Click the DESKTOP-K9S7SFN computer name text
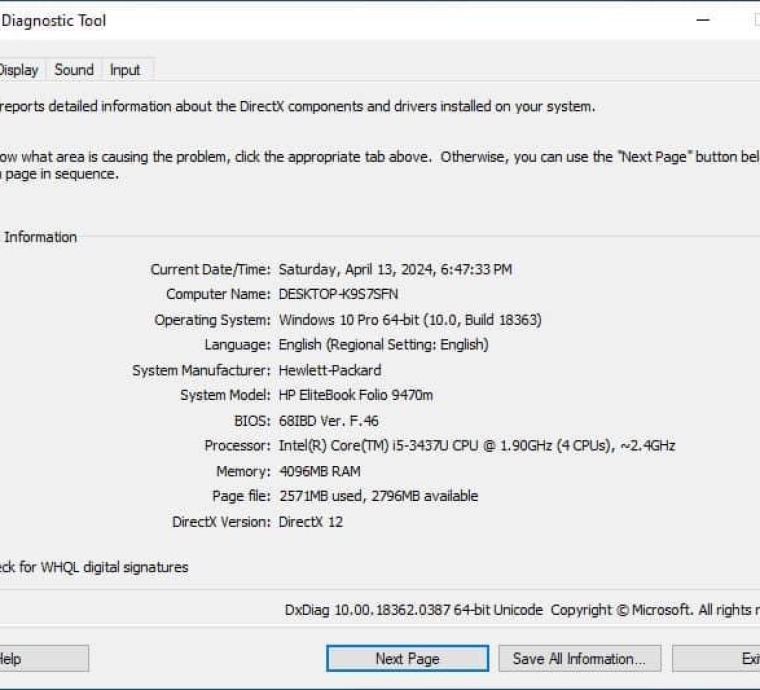Viewport: 760px width, 690px height. coord(338,294)
